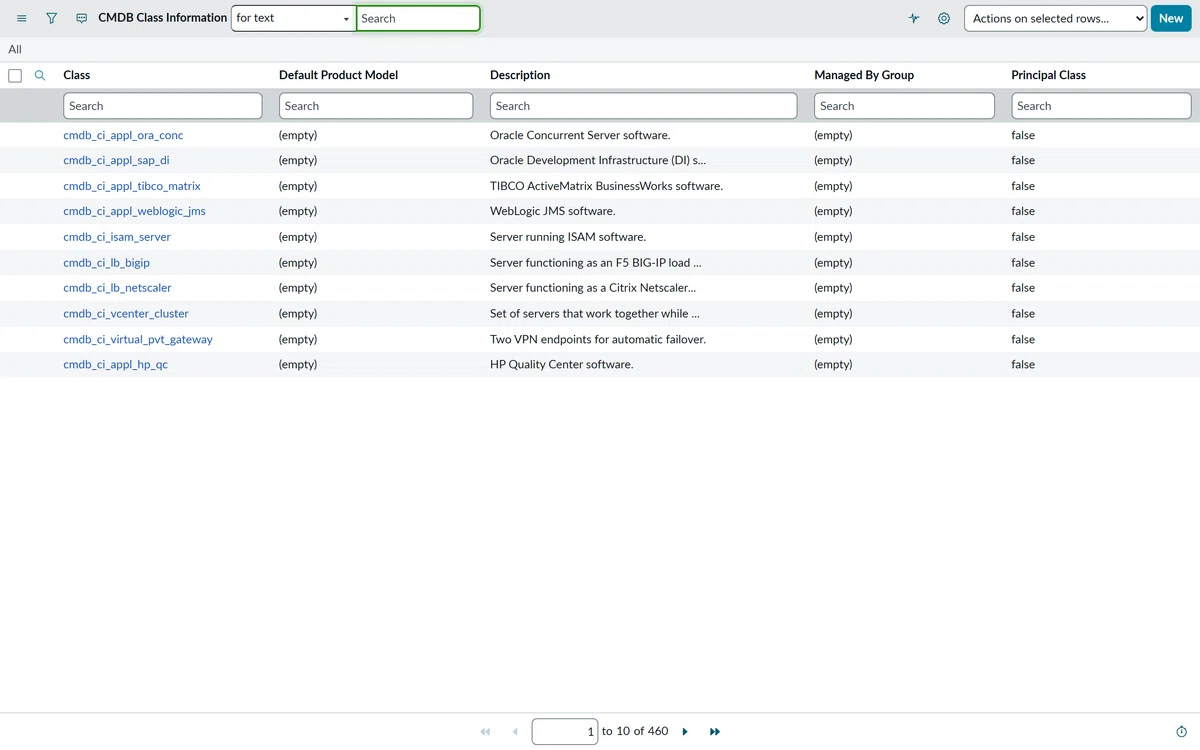This screenshot has width=1200, height=750.
Task: Click the CMDB Class Information title
Action: pyautogui.click(x=162, y=18)
